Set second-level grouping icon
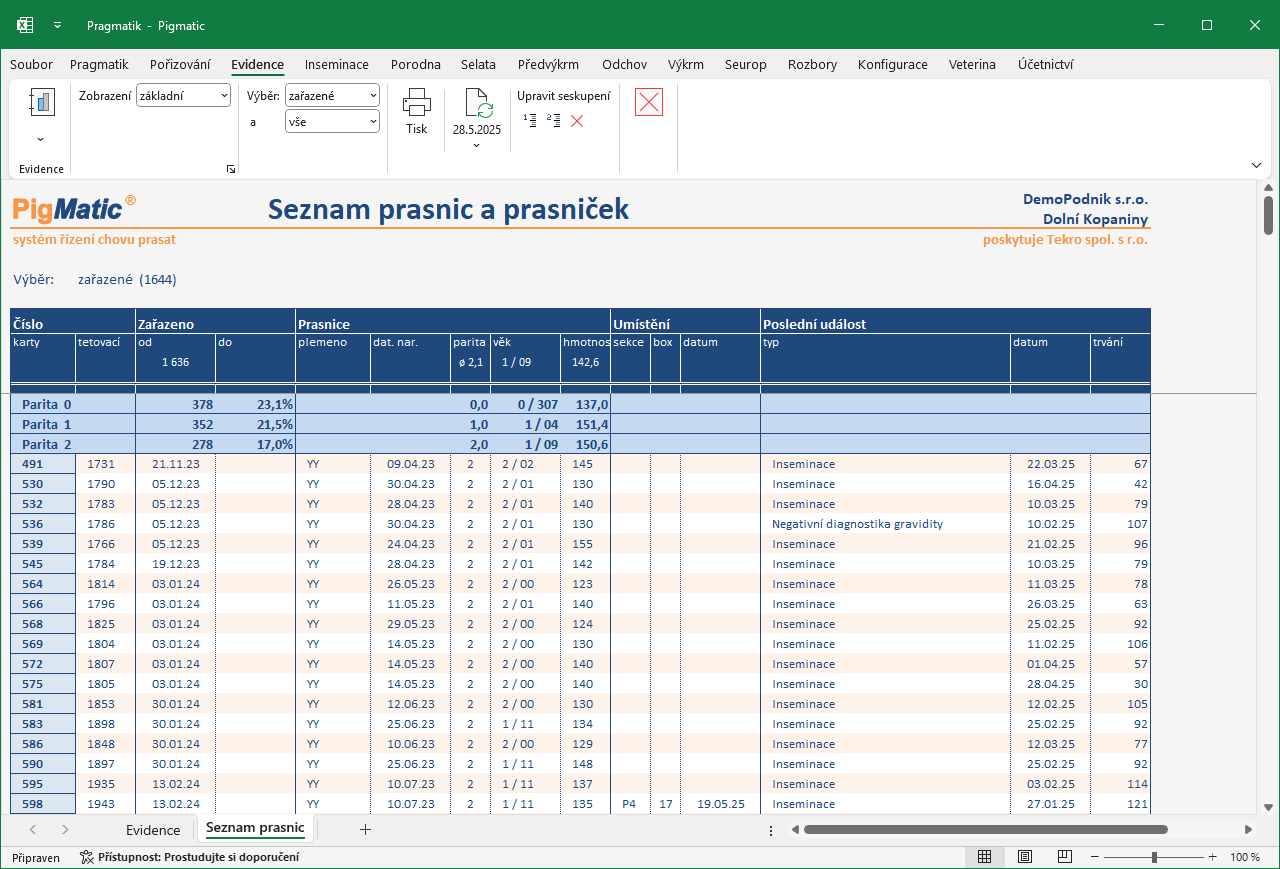Viewport: 1280px width, 869px height. point(554,120)
